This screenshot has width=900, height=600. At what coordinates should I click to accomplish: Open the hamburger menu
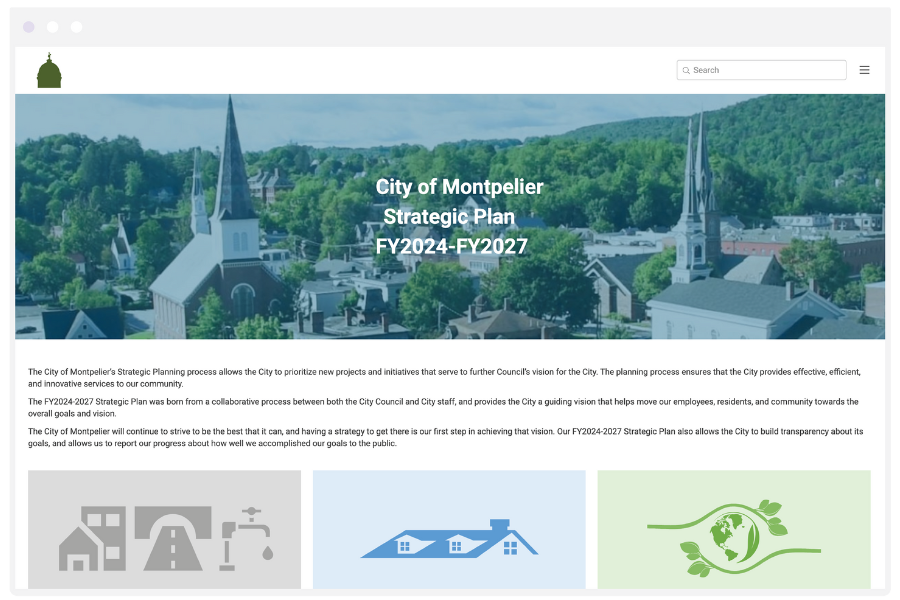click(864, 70)
